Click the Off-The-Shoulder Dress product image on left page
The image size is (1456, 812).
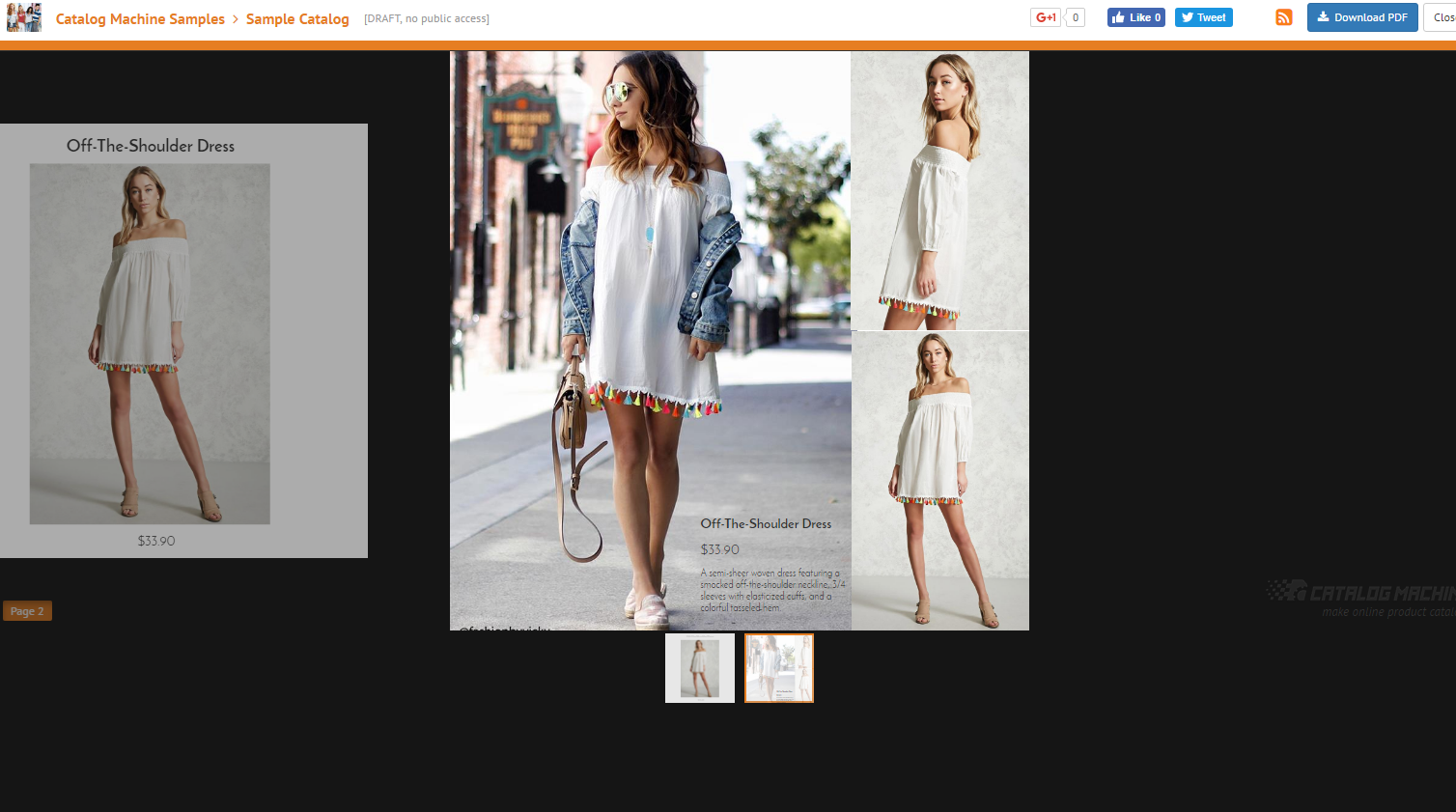150,345
